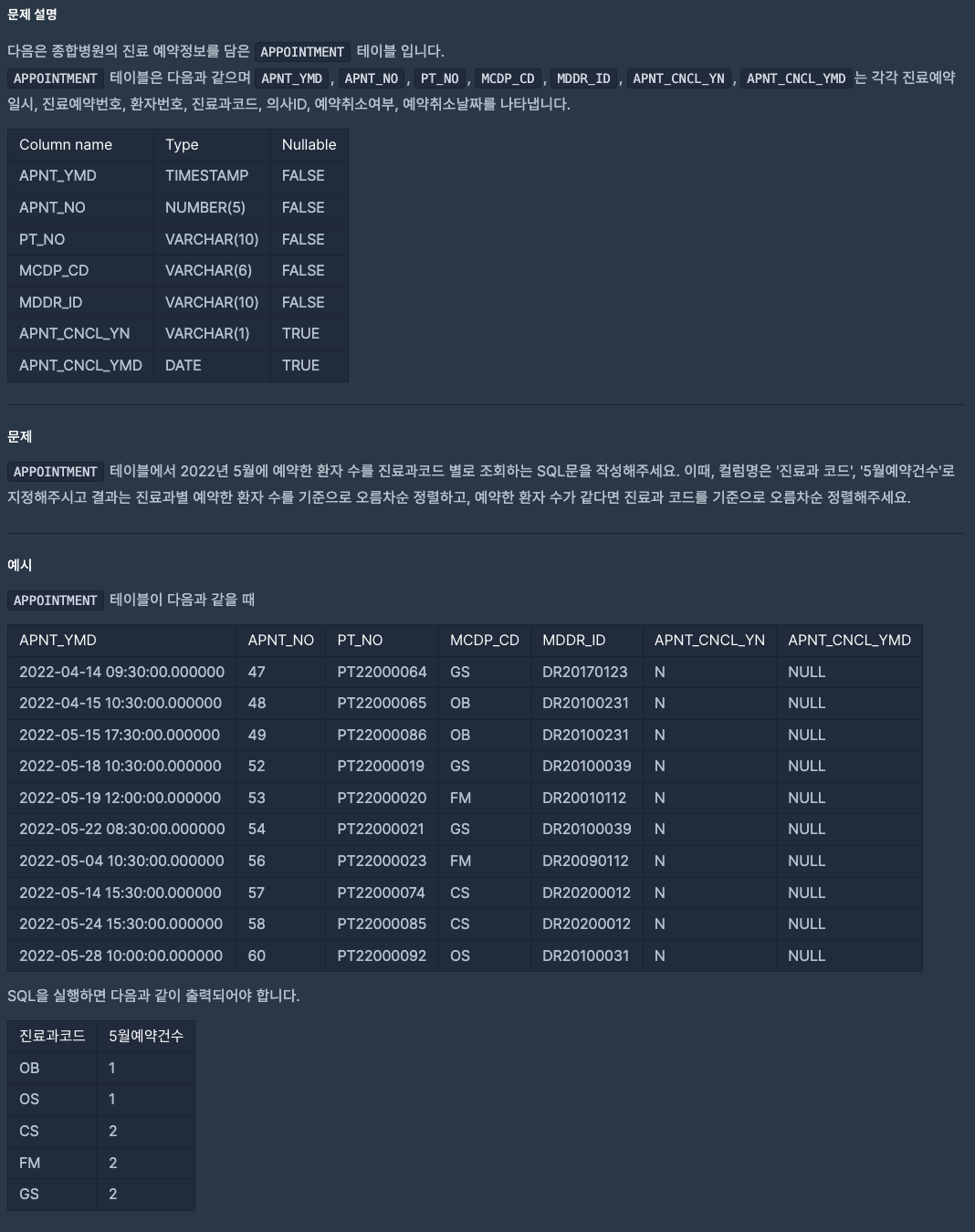Image resolution: width=975 pixels, height=1232 pixels.
Task: Select the cell showing DR20010112
Action: pos(586,798)
